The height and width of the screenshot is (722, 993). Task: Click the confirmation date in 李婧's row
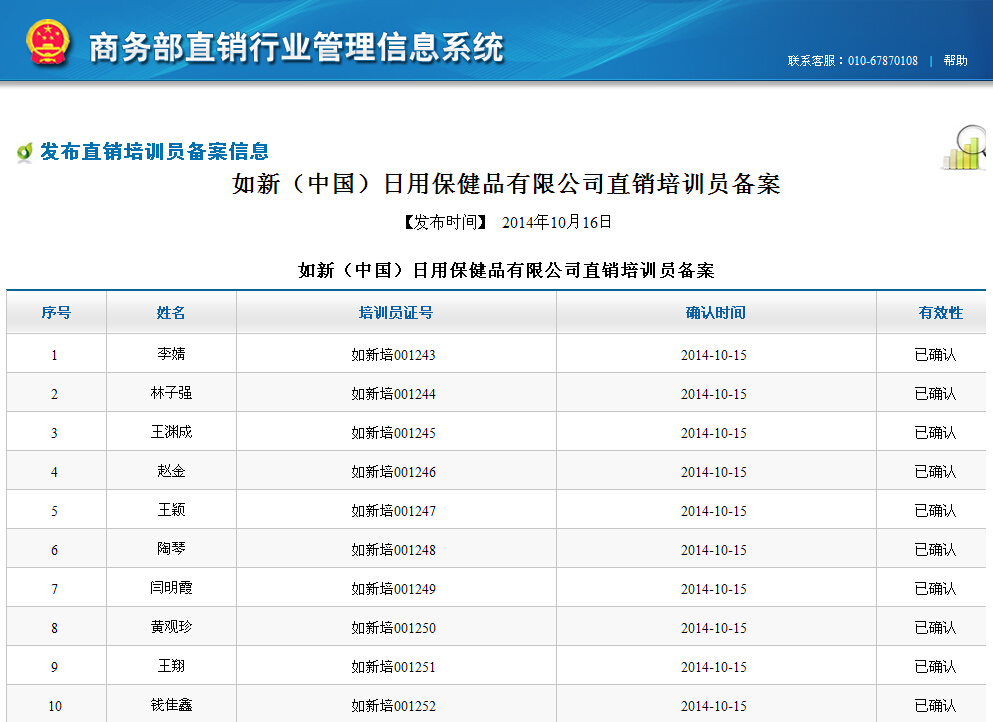[714, 355]
